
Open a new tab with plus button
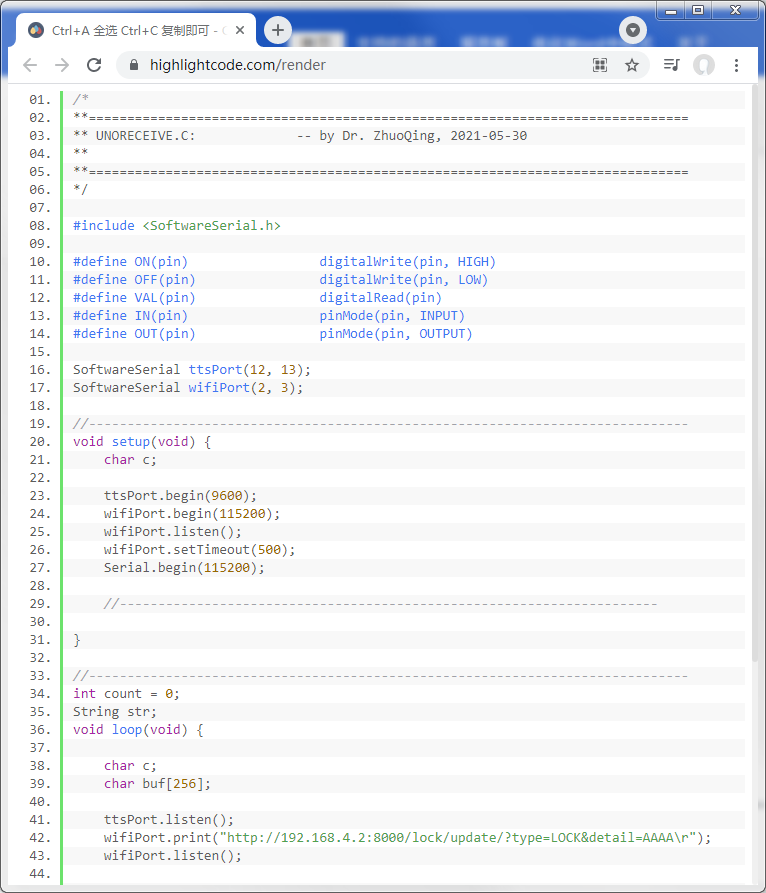278,30
